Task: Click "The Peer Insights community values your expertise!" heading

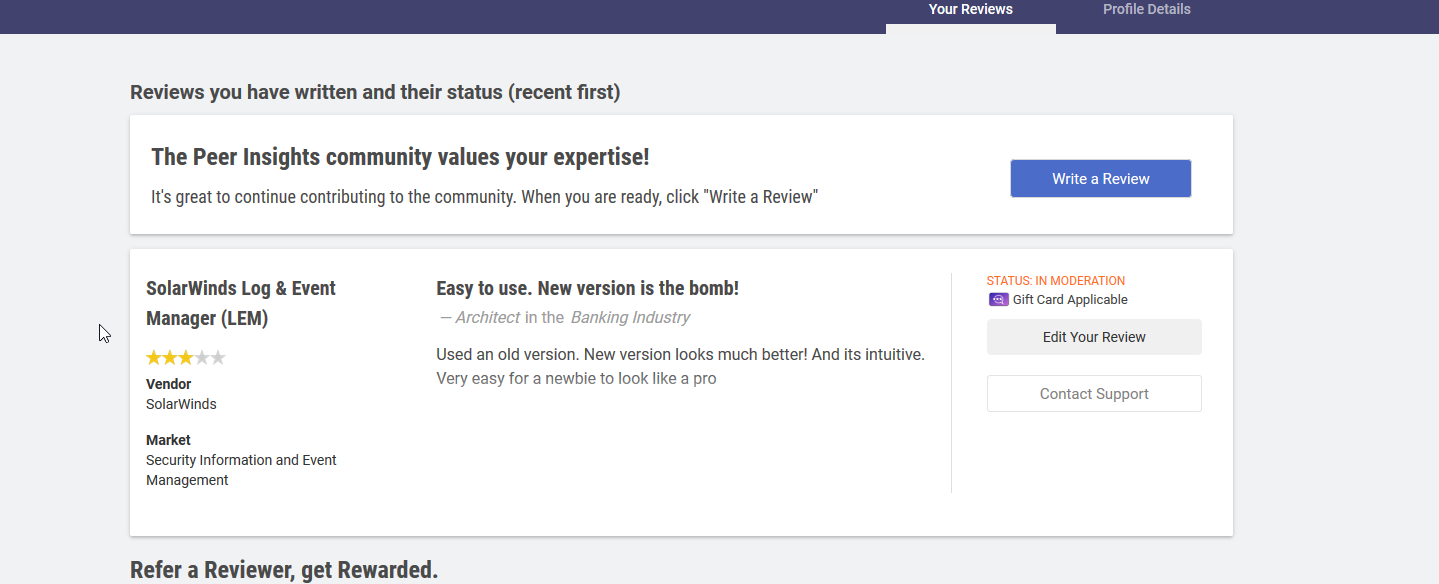Action: coord(400,157)
